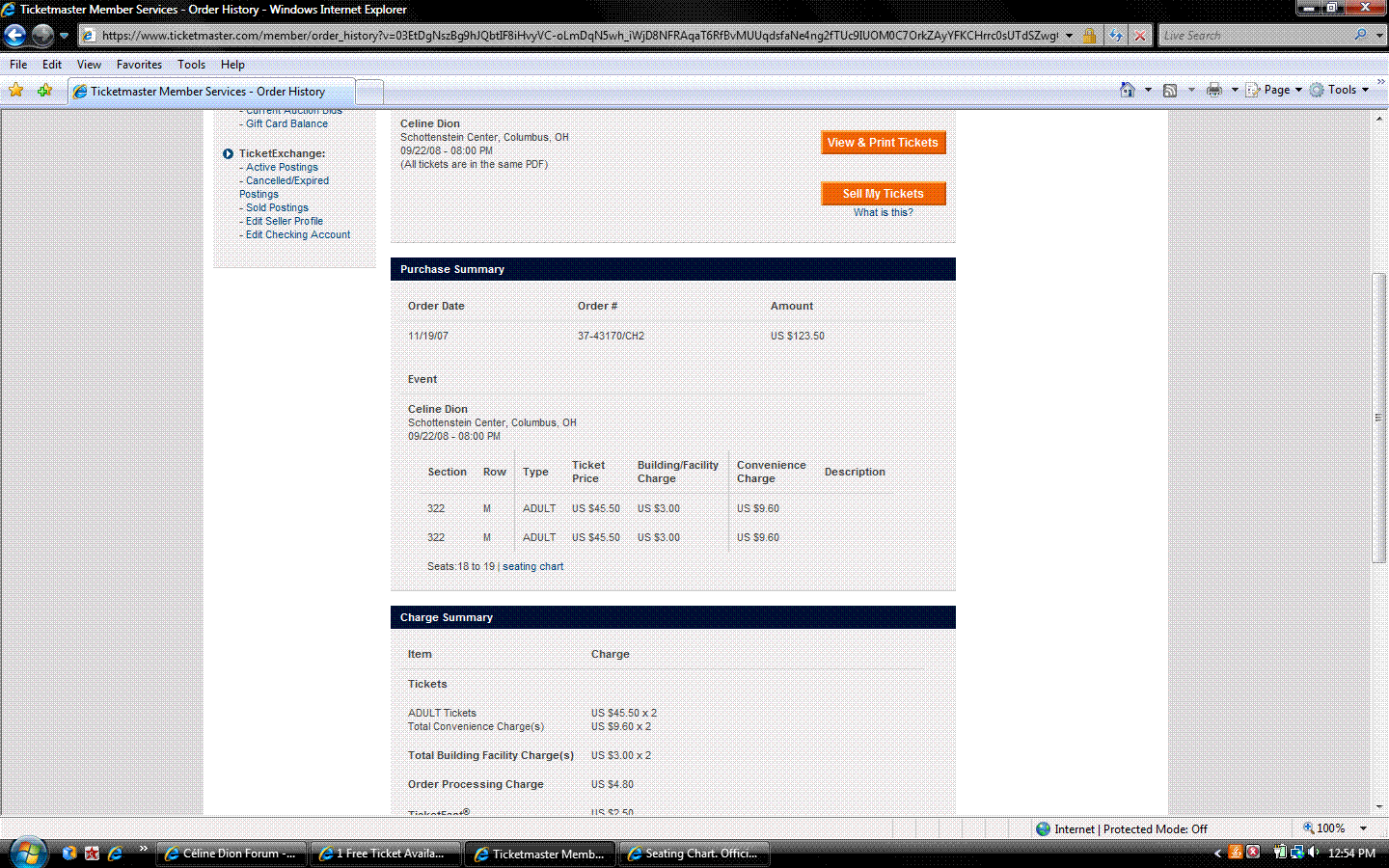
Task: Click the Home house icon
Action: [1128, 90]
